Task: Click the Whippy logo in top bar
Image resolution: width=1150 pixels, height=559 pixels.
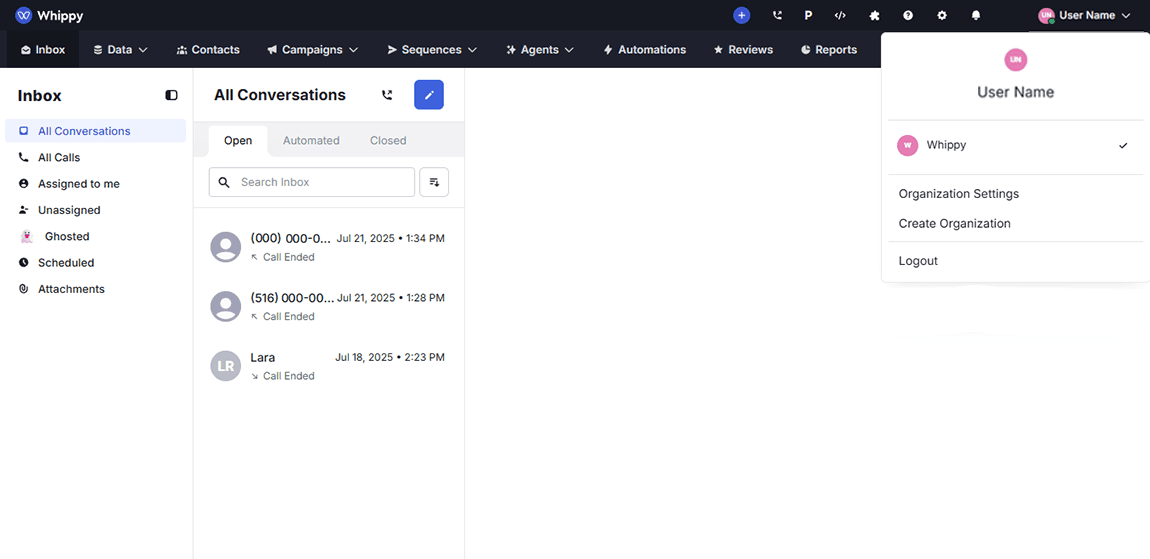Action: (x=49, y=15)
